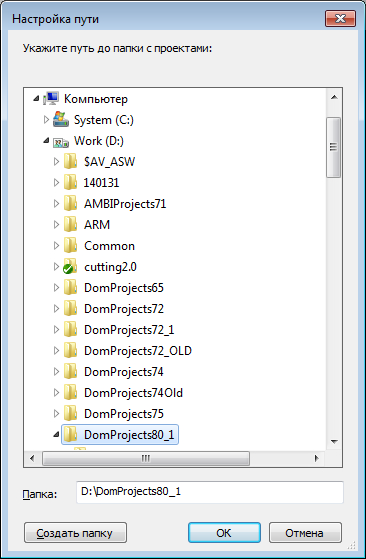
Task: Expand the AMBIProjects71 folder
Action: (56, 204)
